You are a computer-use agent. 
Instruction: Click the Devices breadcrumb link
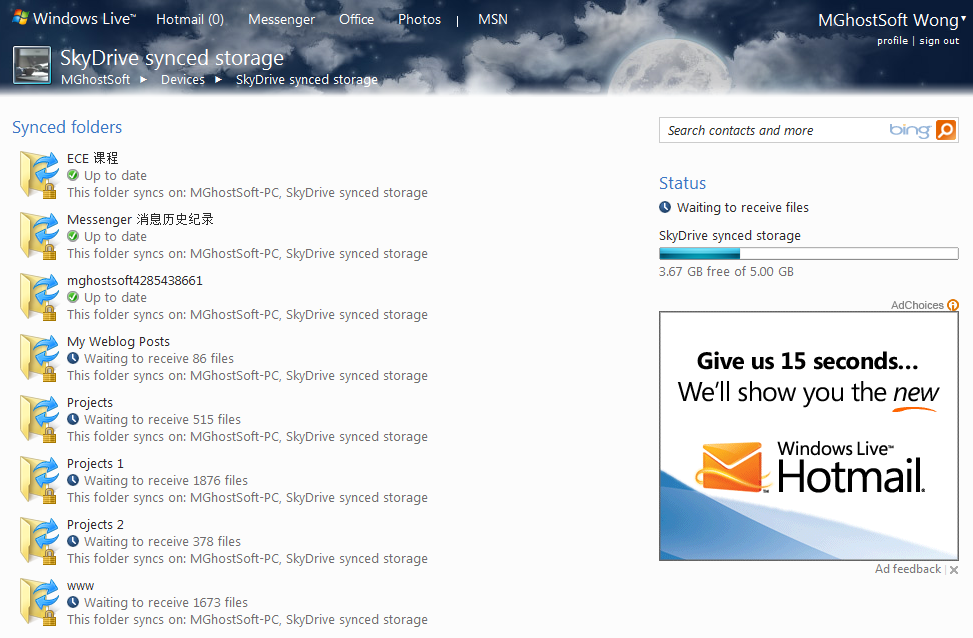(183, 80)
